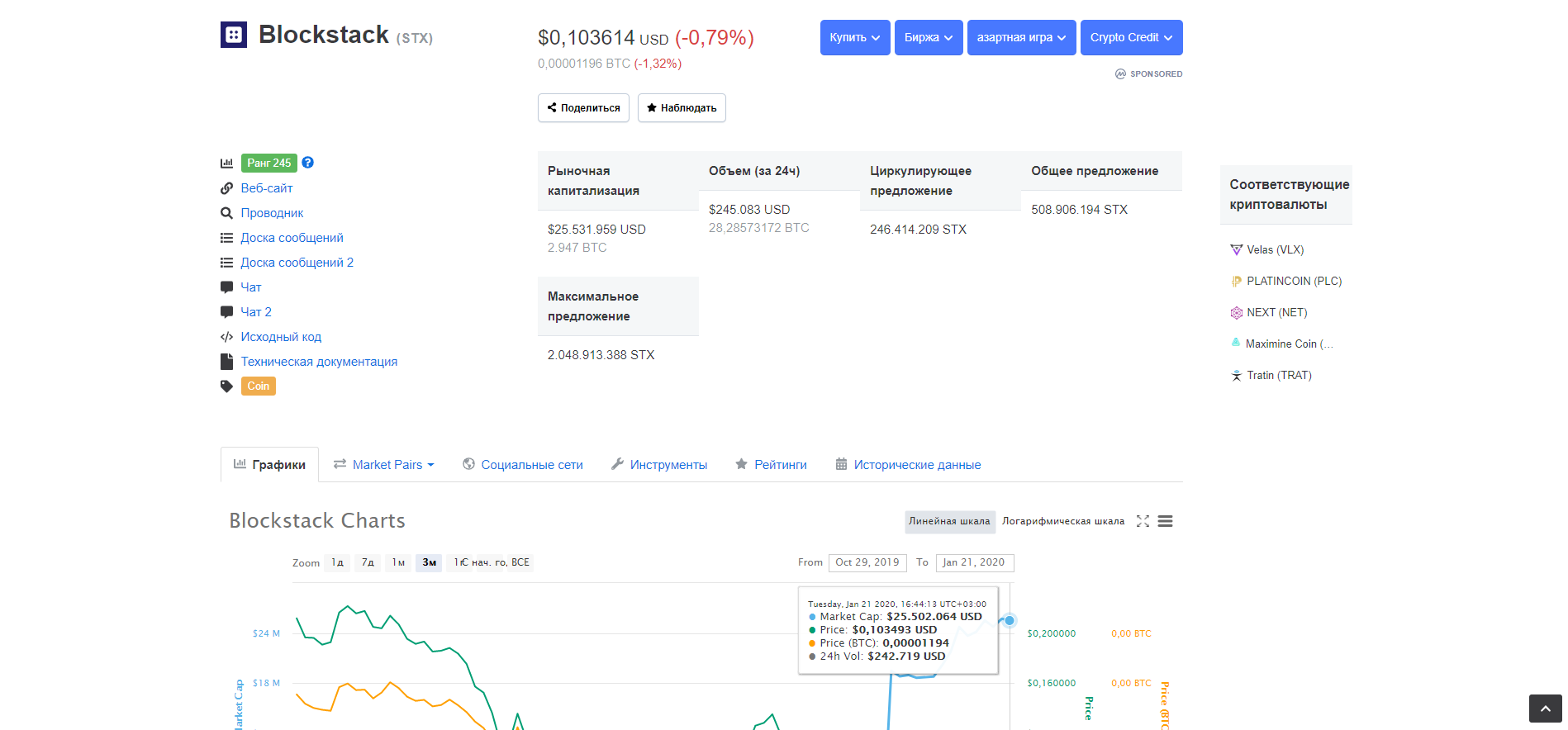Click the sponsored icon near SPONSORED label
Screen dimensions: 1568x730
click(1120, 73)
